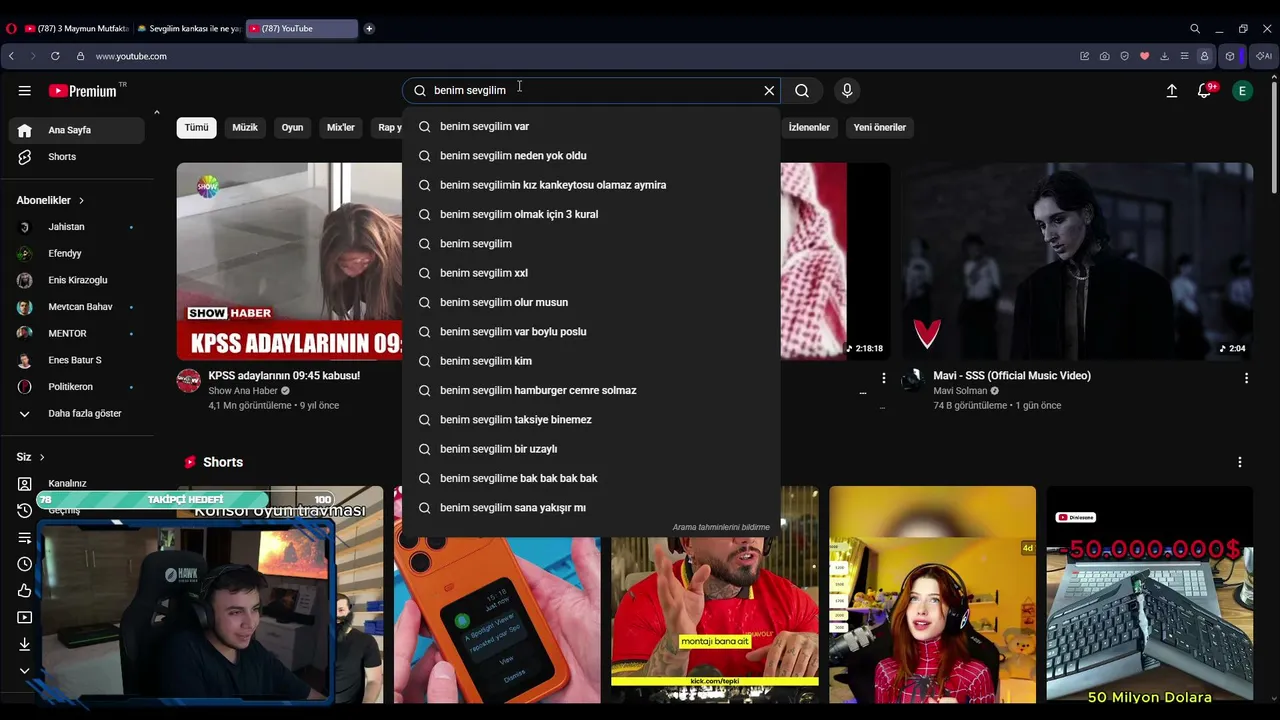Toggle the YouTube guide hamburger menu
1280x720 pixels.
(x=24, y=91)
